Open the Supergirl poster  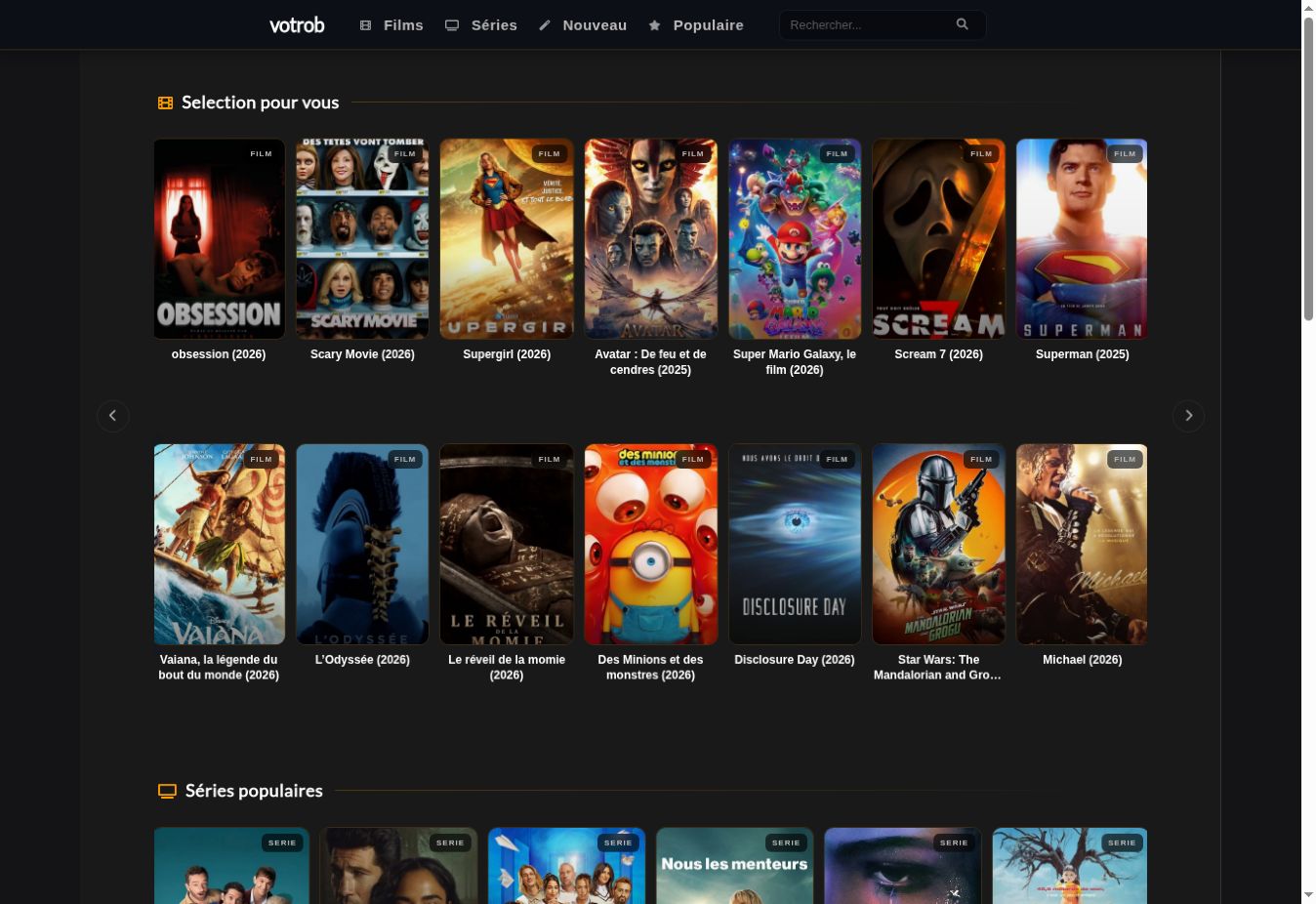click(507, 239)
